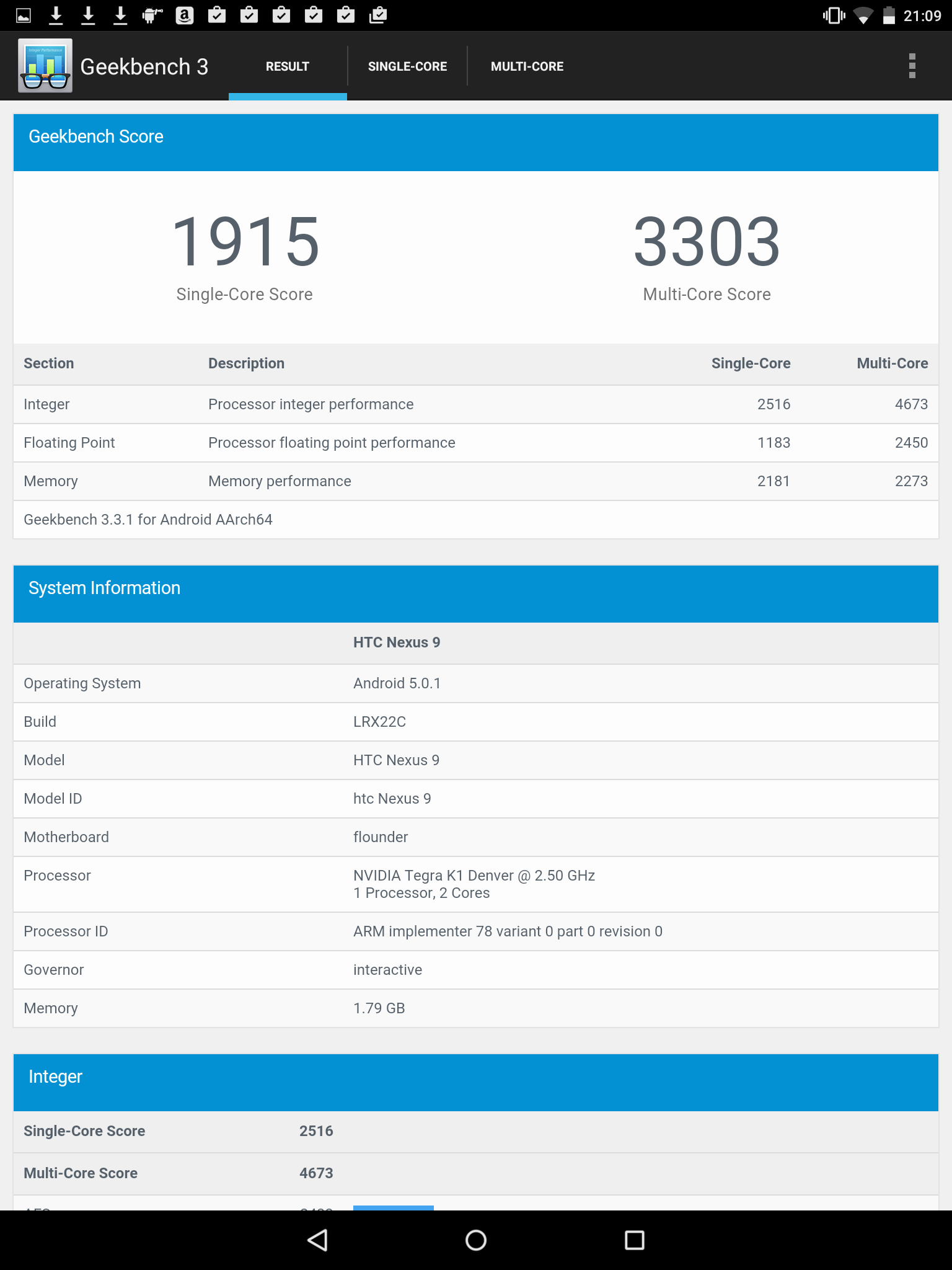952x1270 pixels.
Task: Tap the Operating System label
Action: (82, 683)
